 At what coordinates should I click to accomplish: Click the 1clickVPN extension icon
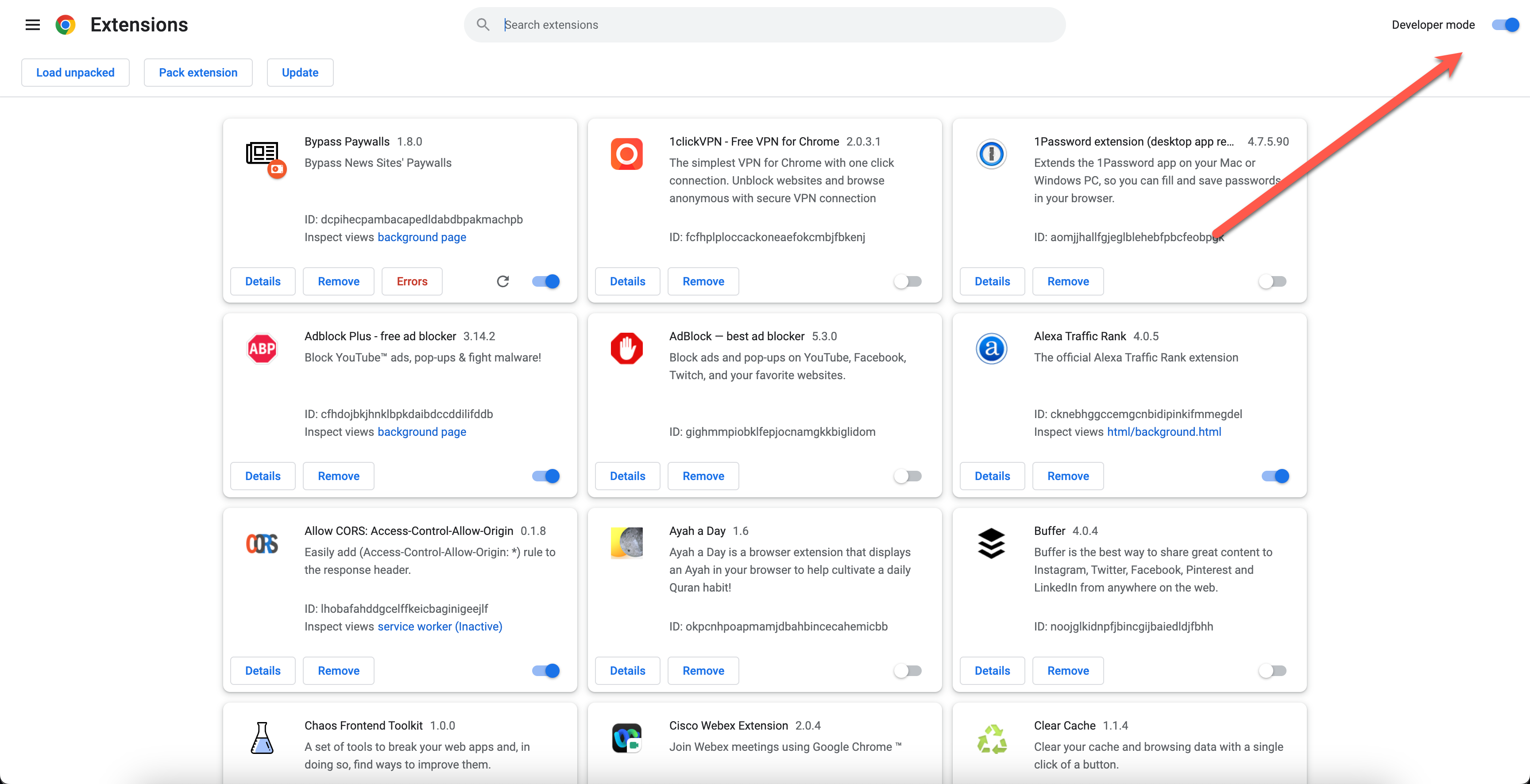click(626, 154)
